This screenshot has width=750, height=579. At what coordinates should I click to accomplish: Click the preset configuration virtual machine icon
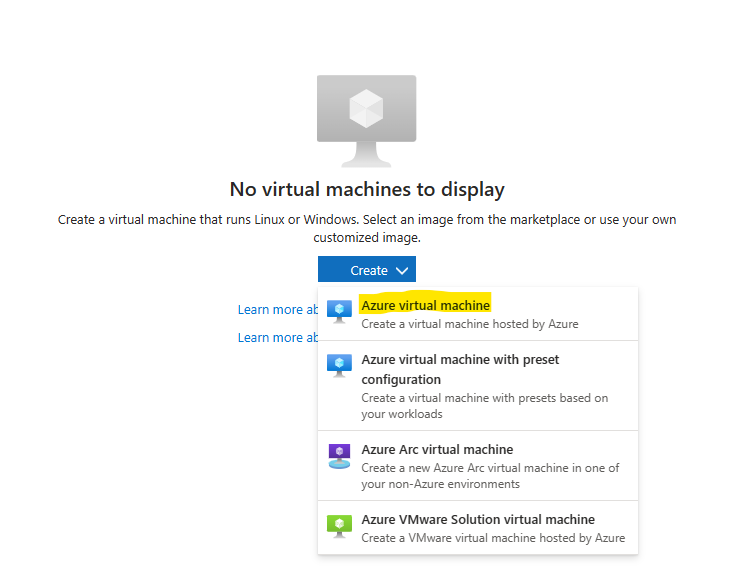point(339,366)
